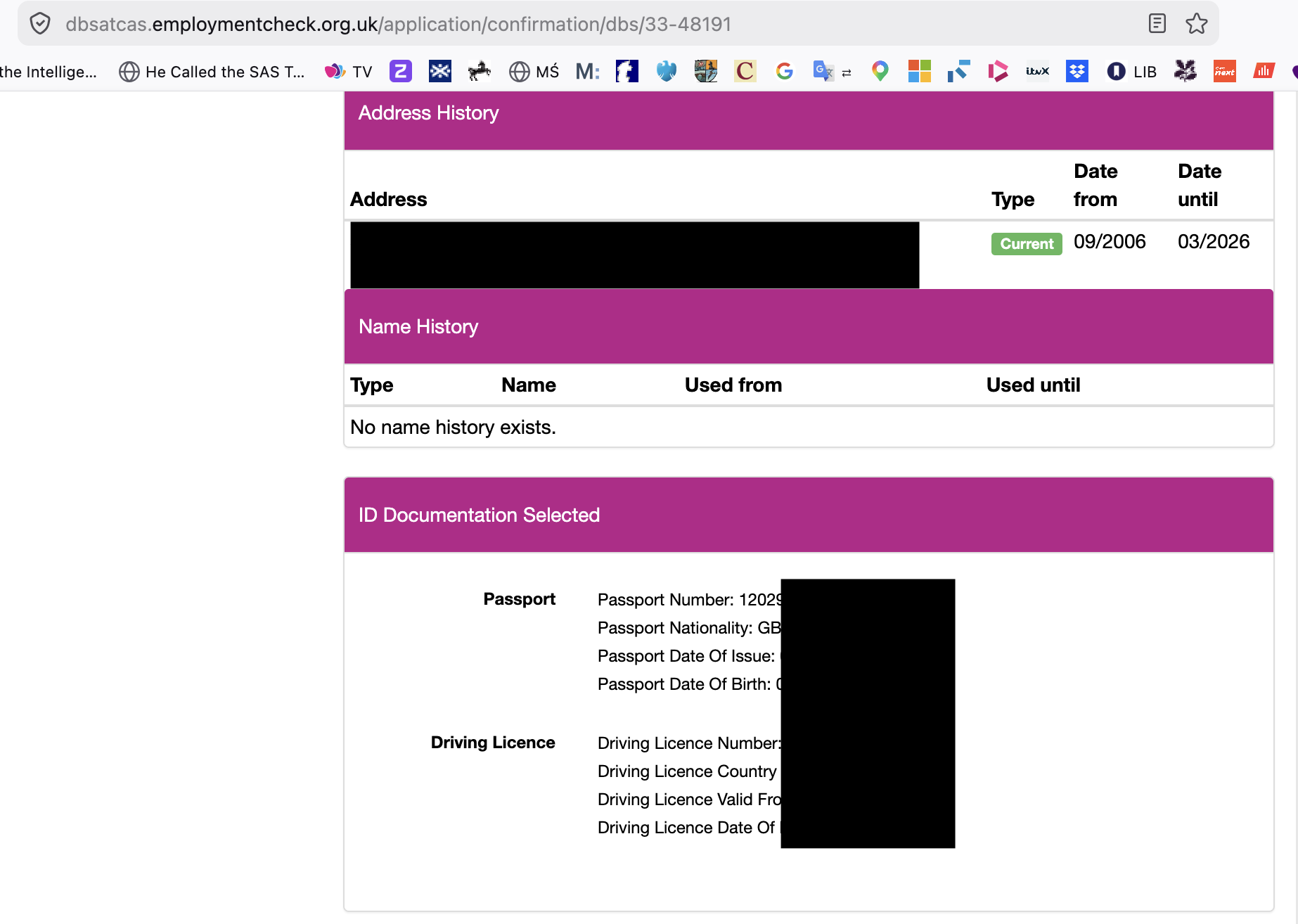
Task: Open the Barclays eagle bookmark
Action: [x=666, y=71]
